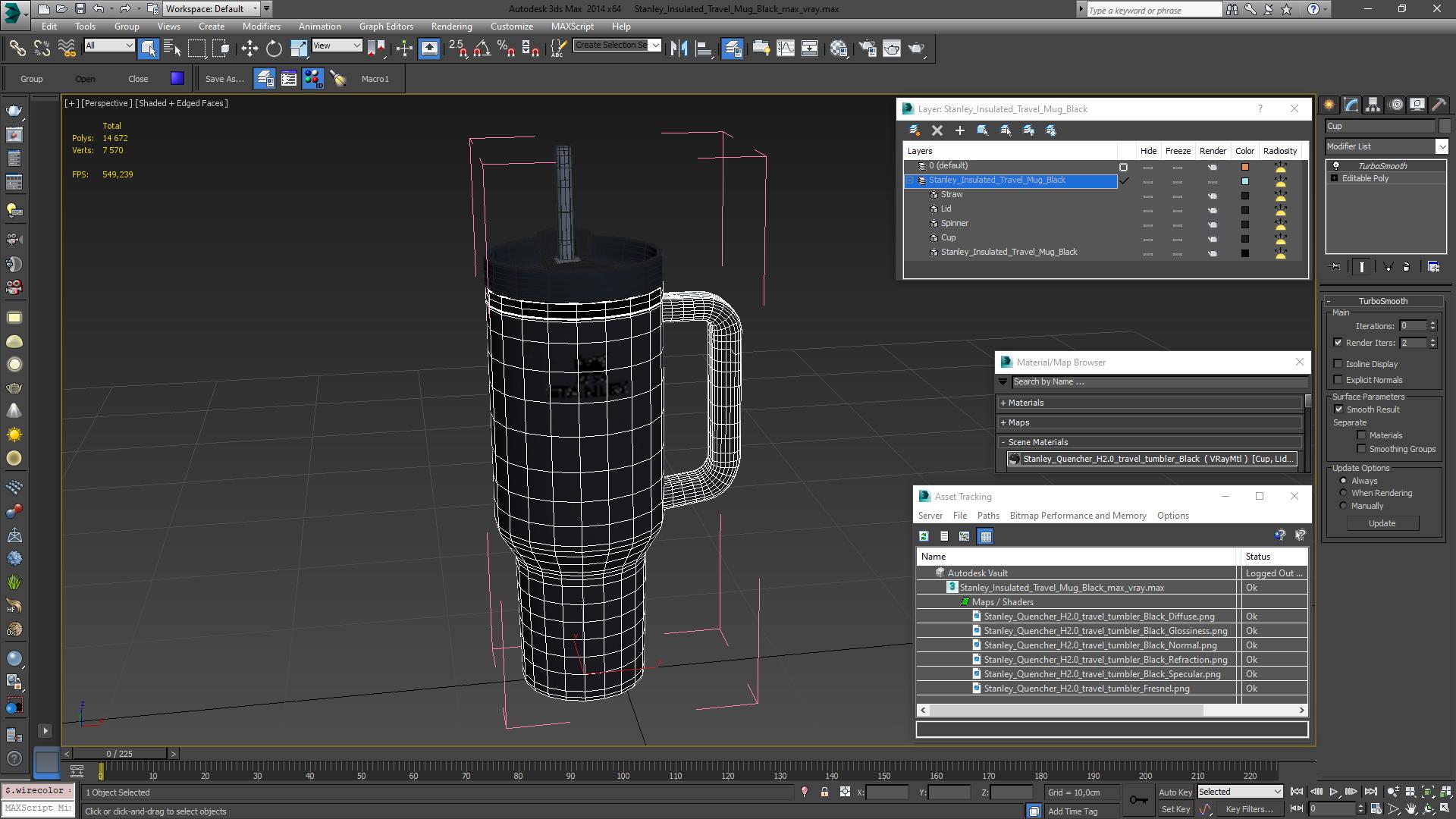The height and width of the screenshot is (819, 1456).
Task: Click blue color swatch beside Close button
Action: tap(177, 78)
